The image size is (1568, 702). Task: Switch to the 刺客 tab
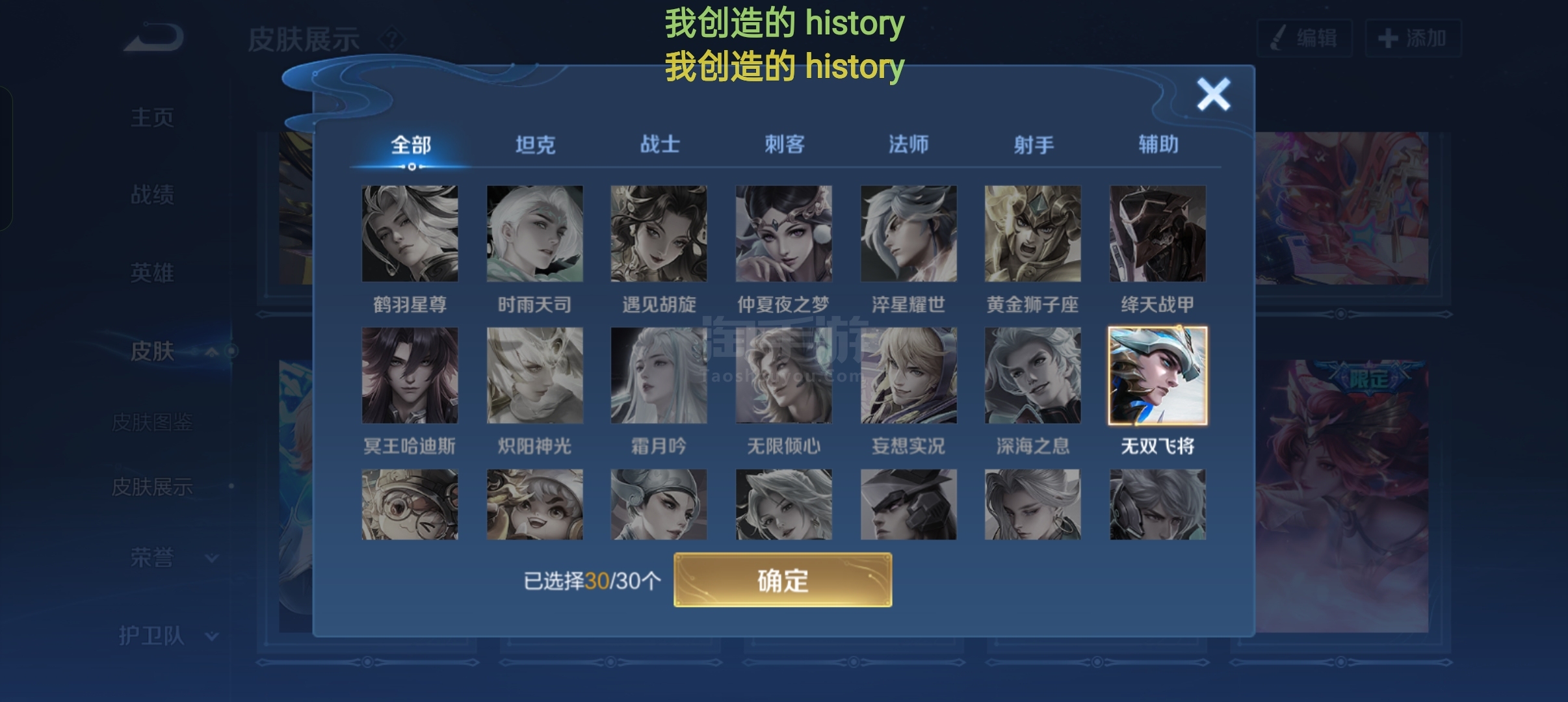coord(785,144)
